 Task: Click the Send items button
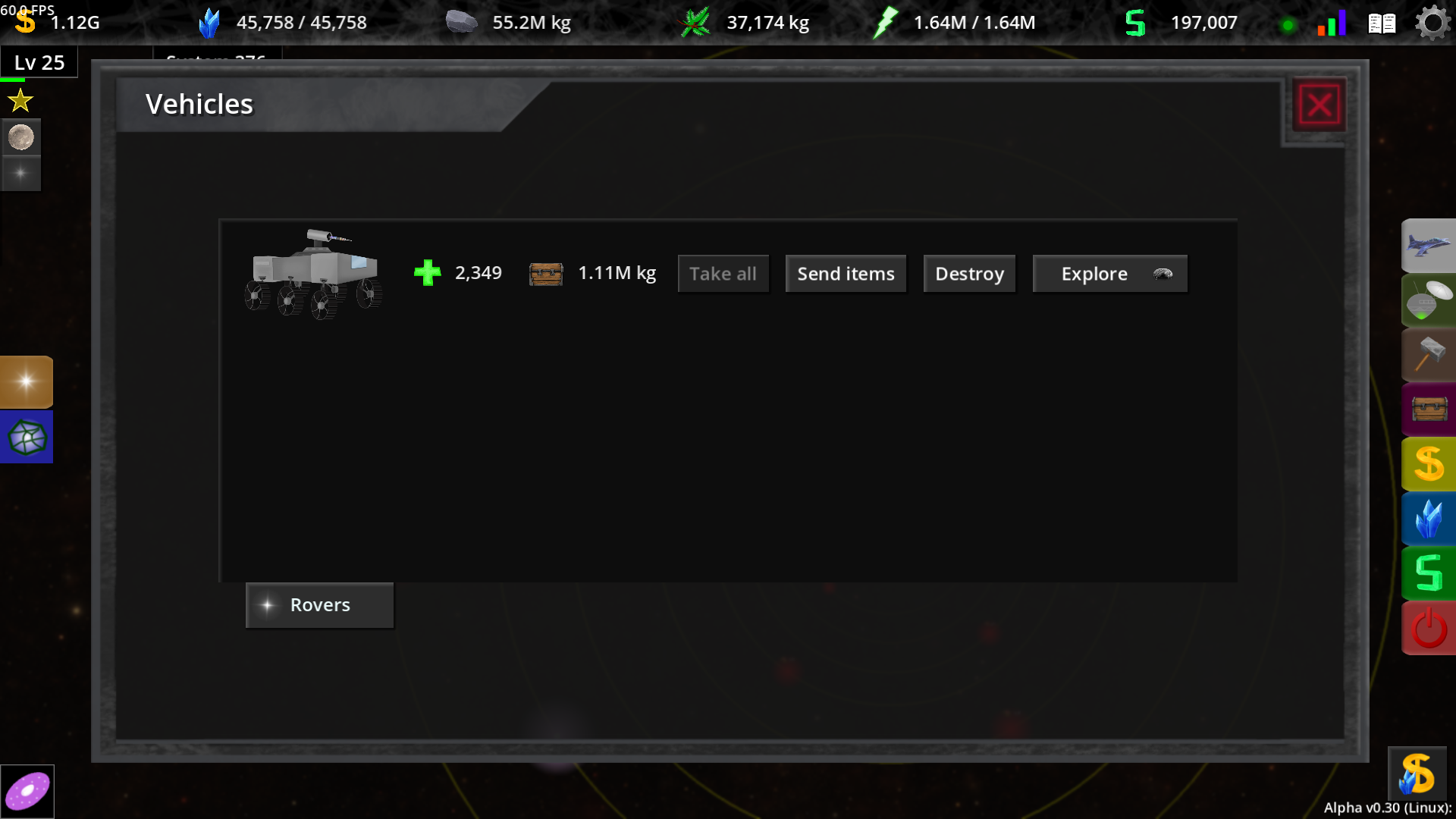846,274
